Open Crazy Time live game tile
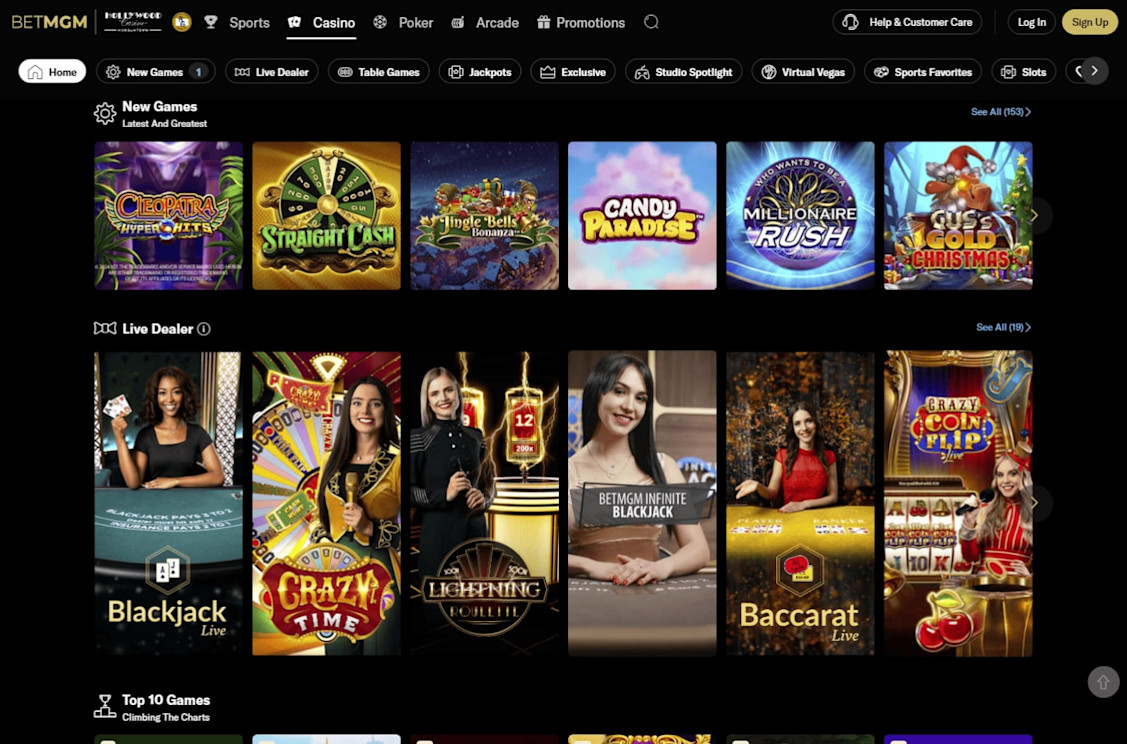The height and width of the screenshot is (744, 1127). click(x=326, y=503)
